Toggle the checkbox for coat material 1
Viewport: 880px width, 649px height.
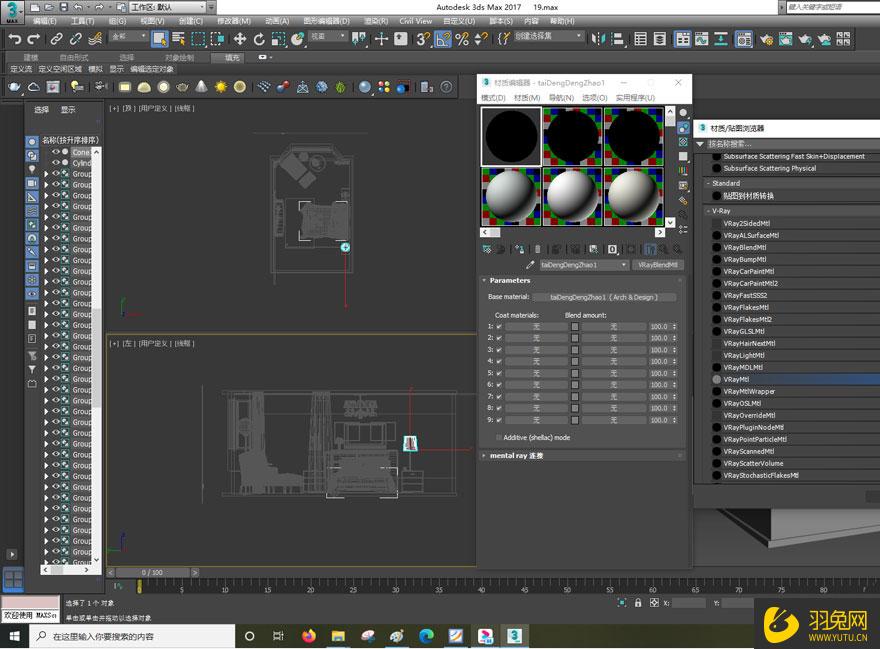click(498, 327)
